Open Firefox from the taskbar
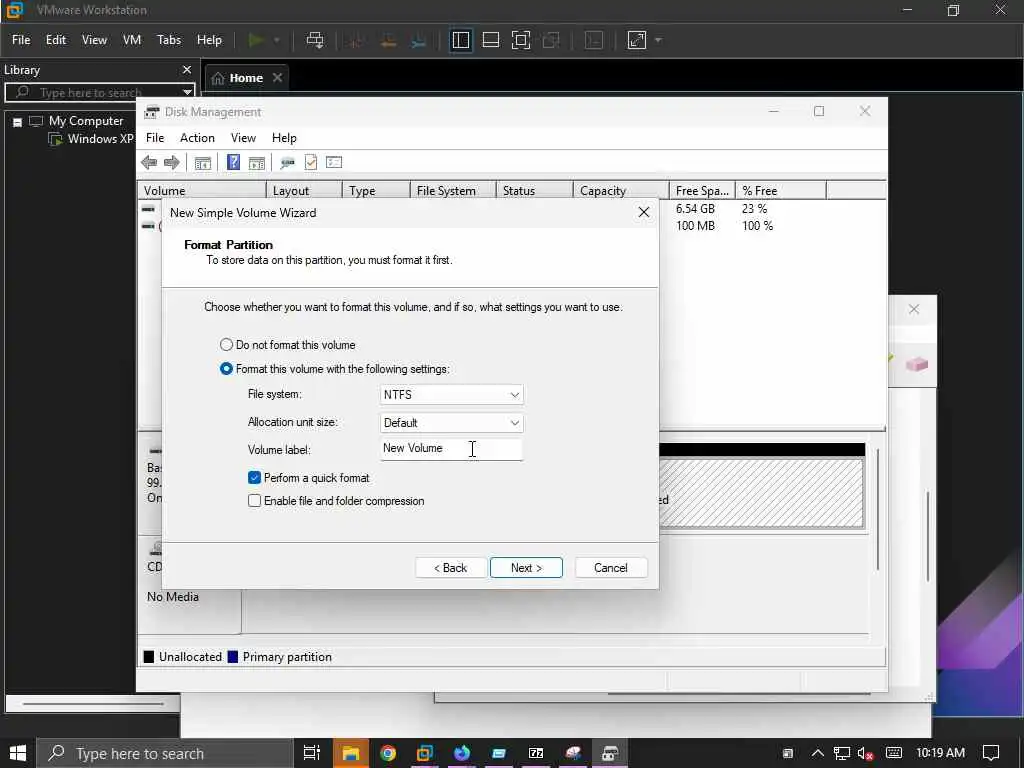Image resolution: width=1024 pixels, height=768 pixels. point(462,753)
